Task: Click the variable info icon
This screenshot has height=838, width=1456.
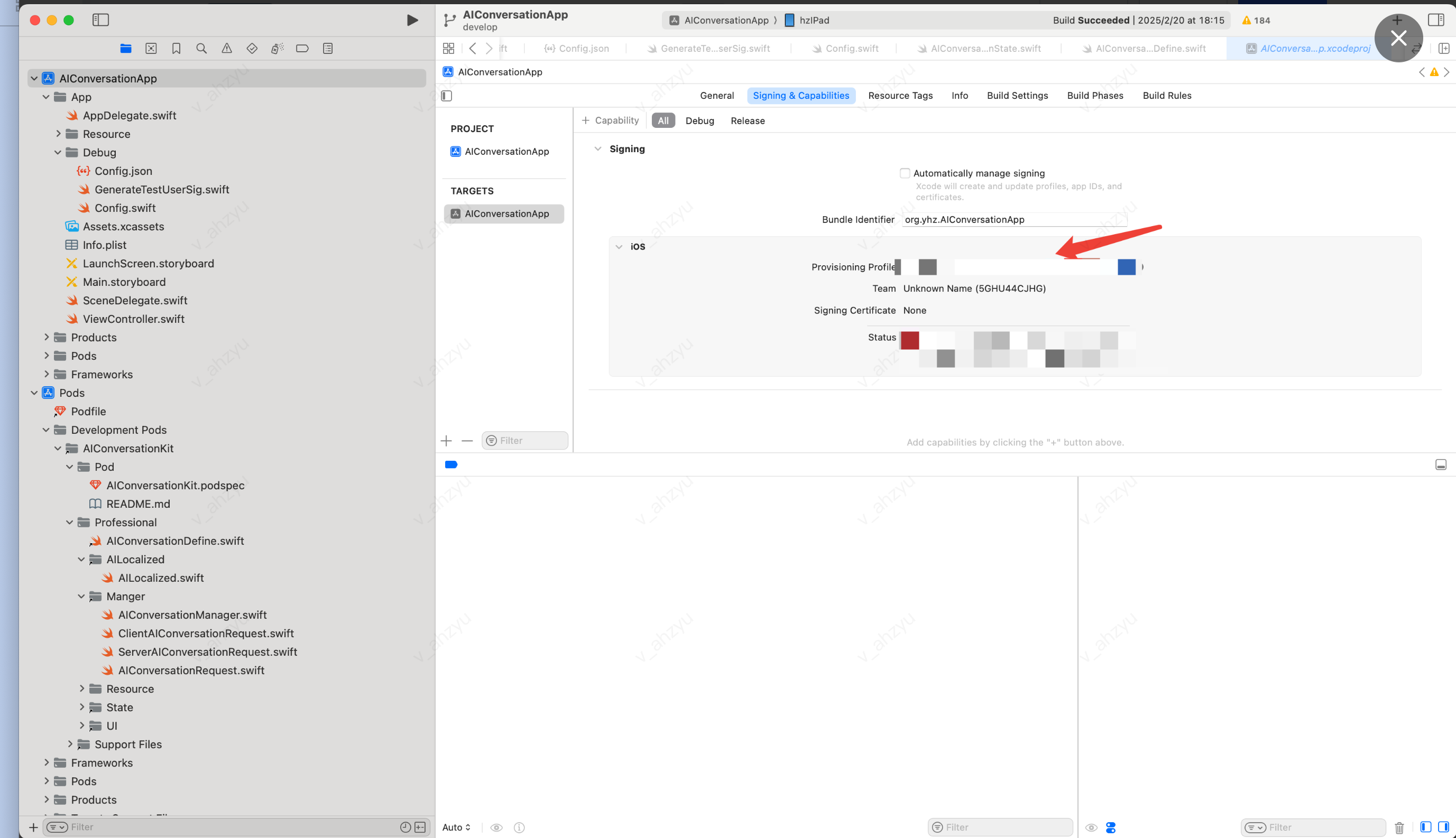Action: [x=519, y=827]
